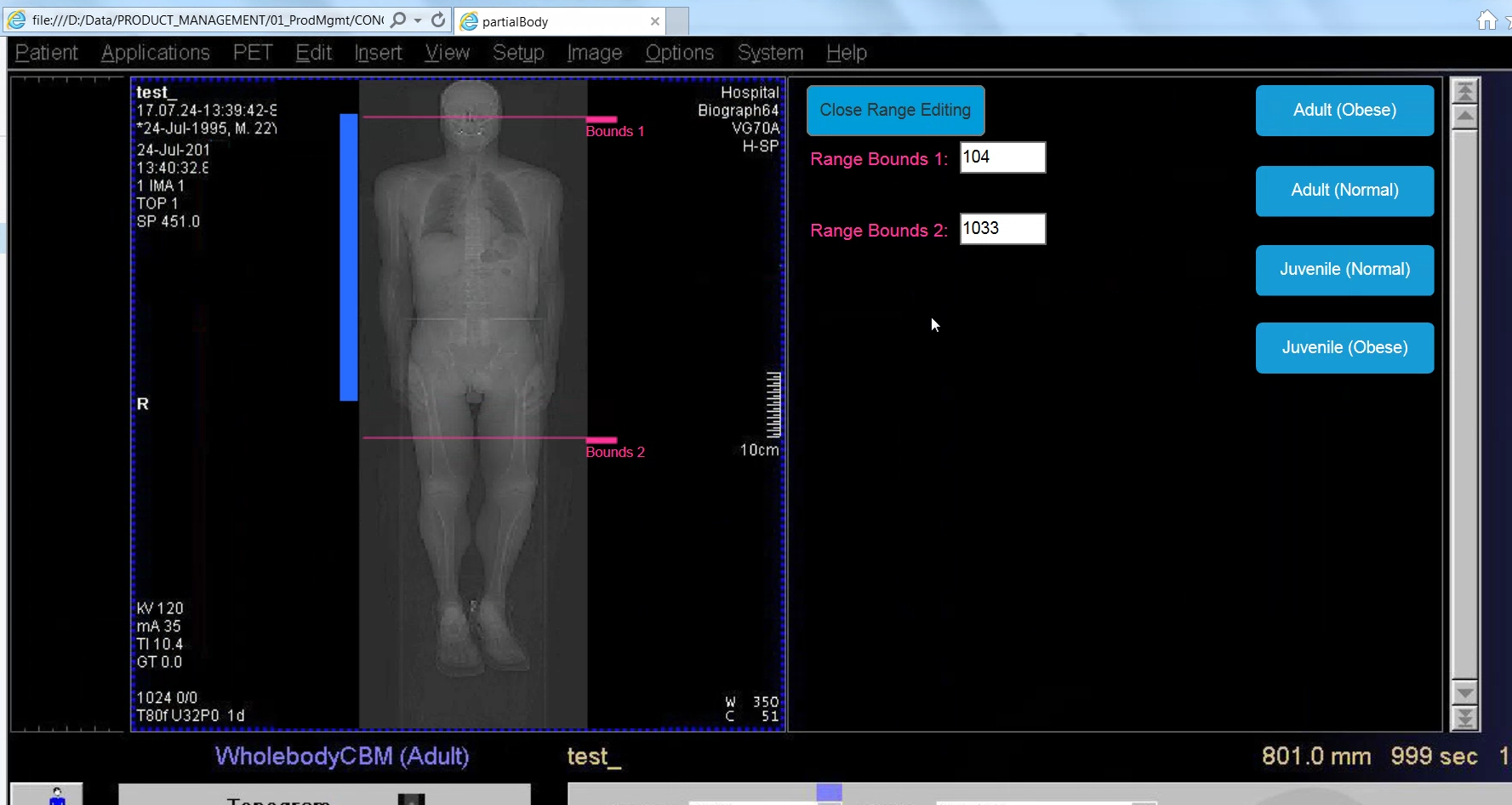
Task: Click the 10cm scale ruler
Action: click(773, 405)
